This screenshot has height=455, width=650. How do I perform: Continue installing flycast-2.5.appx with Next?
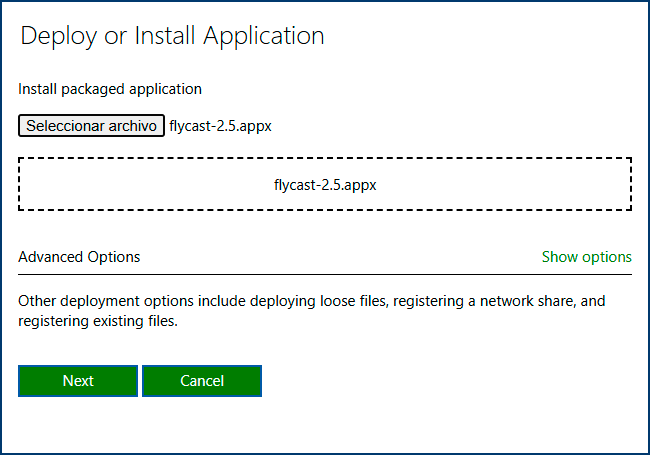pos(78,381)
